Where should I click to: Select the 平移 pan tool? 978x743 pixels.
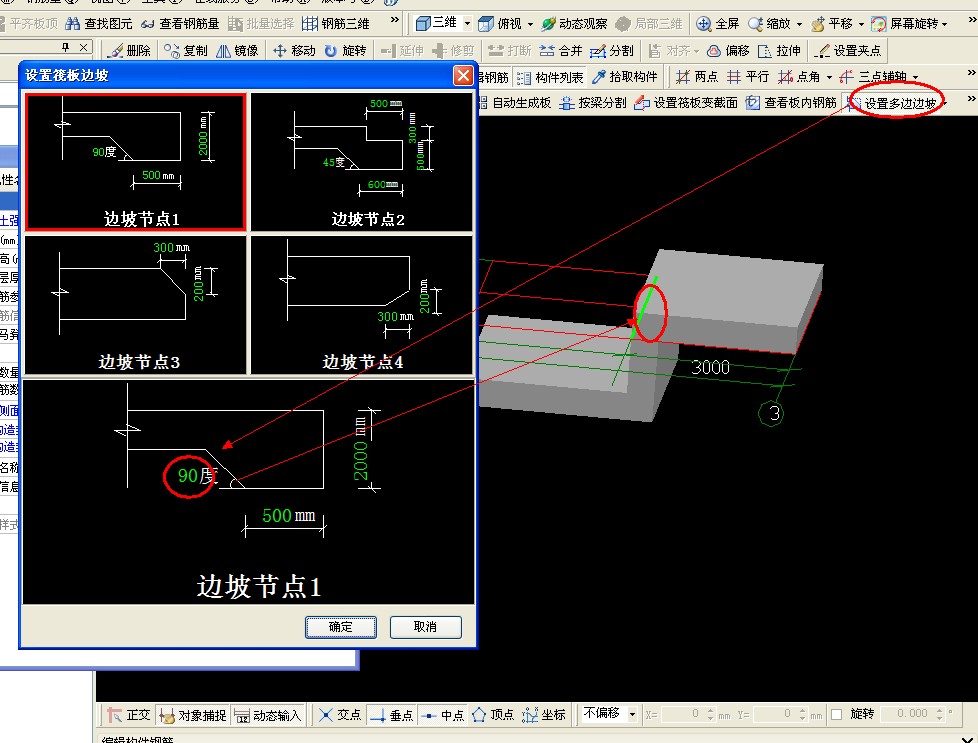click(831, 24)
